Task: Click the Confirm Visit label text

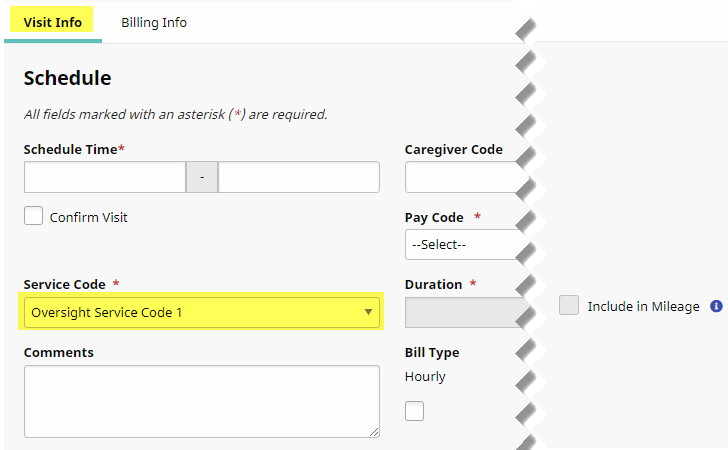Action: (89, 217)
